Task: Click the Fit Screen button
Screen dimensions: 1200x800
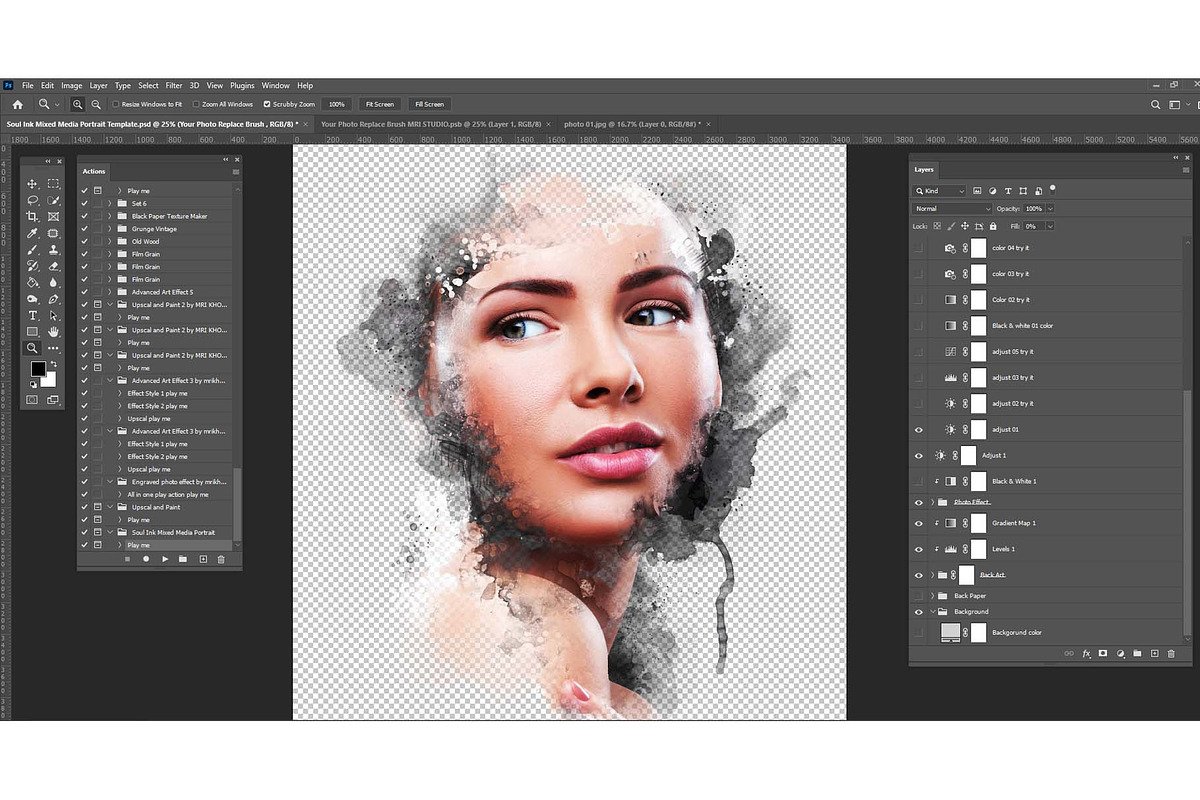Action: [380, 104]
